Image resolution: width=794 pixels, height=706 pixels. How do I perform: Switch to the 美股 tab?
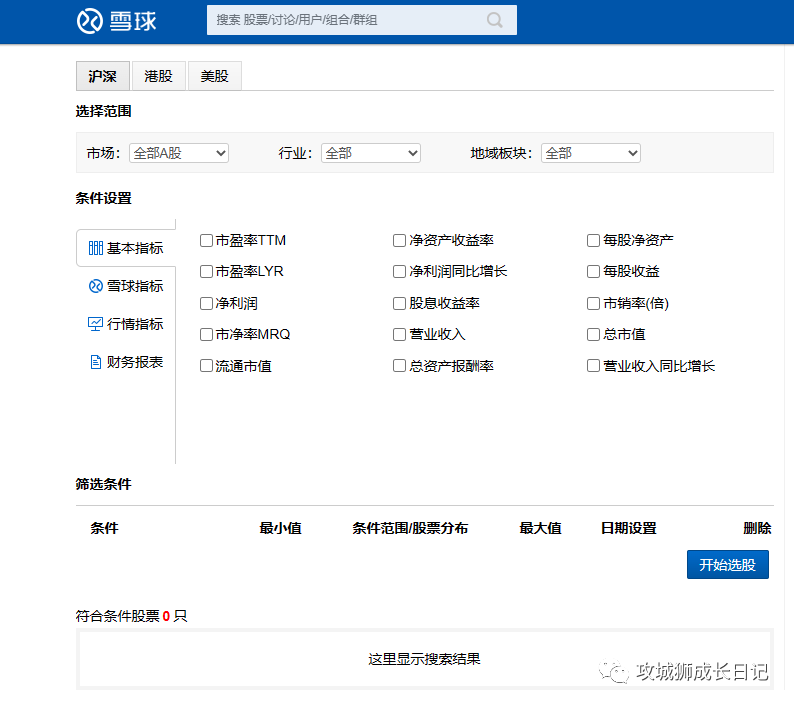[x=214, y=76]
